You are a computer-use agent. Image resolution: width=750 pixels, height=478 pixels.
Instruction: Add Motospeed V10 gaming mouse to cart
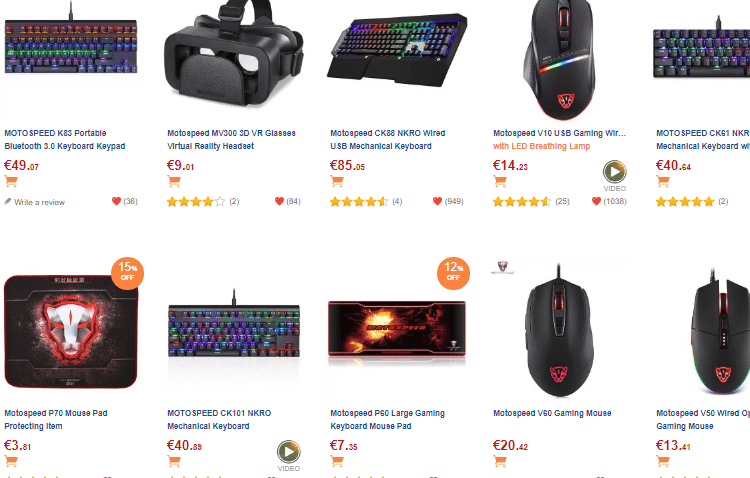tap(500, 181)
